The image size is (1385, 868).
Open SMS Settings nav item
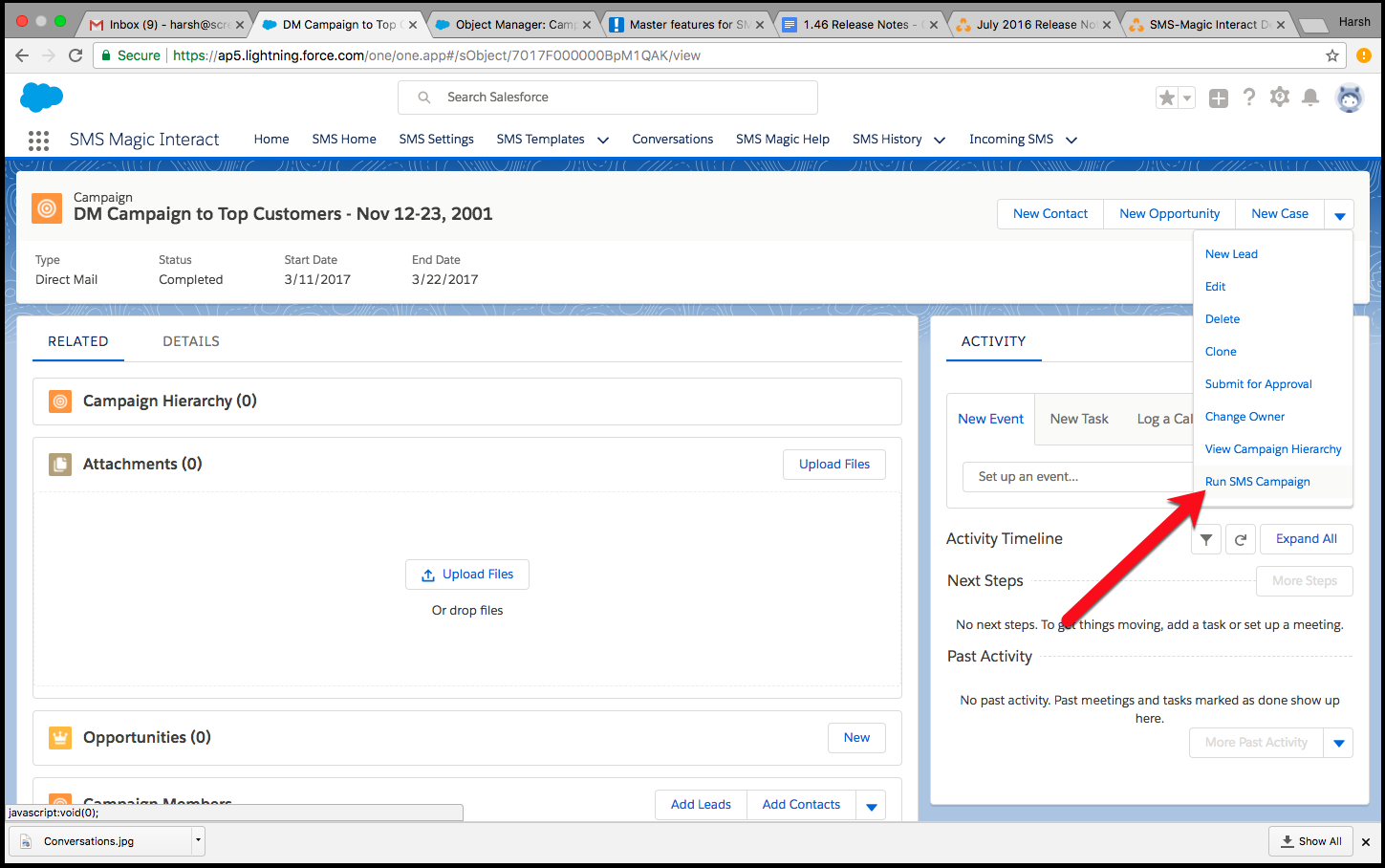tap(436, 140)
